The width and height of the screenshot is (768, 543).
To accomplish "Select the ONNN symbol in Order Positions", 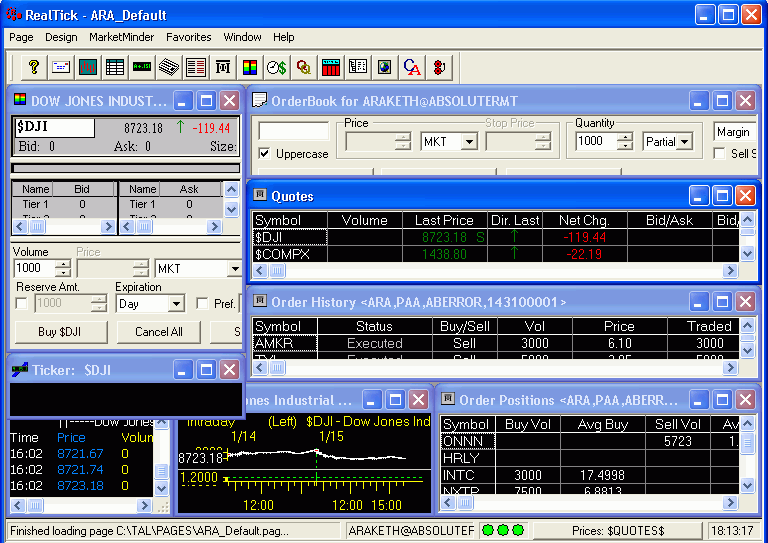I will [467, 441].
